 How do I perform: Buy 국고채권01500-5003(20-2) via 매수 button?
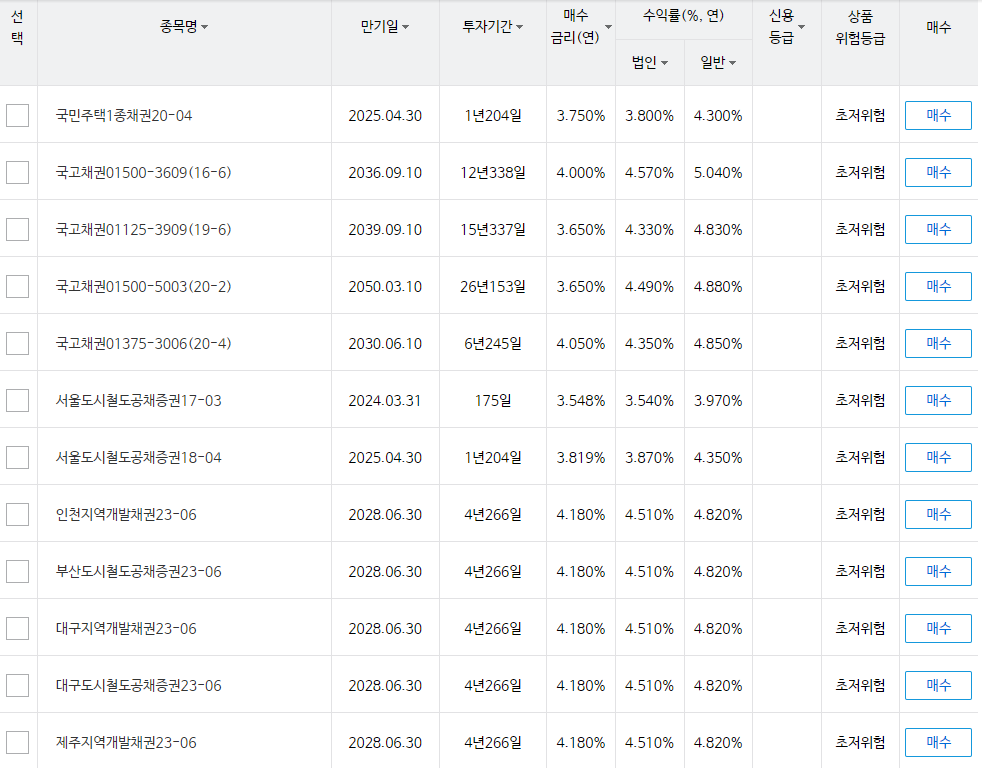click(x=938, y=286)
